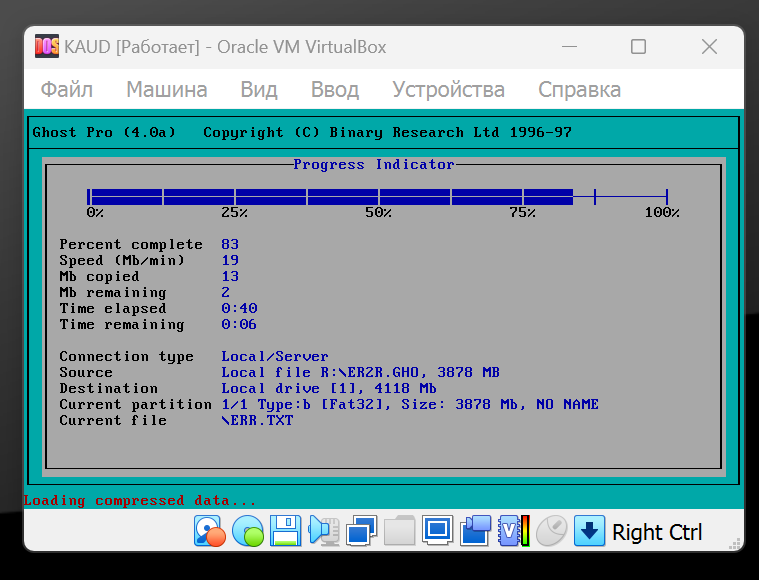The height and width of the screenshot is (580, 759).
Task: Click the Time elapsed value 0:40
Action: coord(239,308)
